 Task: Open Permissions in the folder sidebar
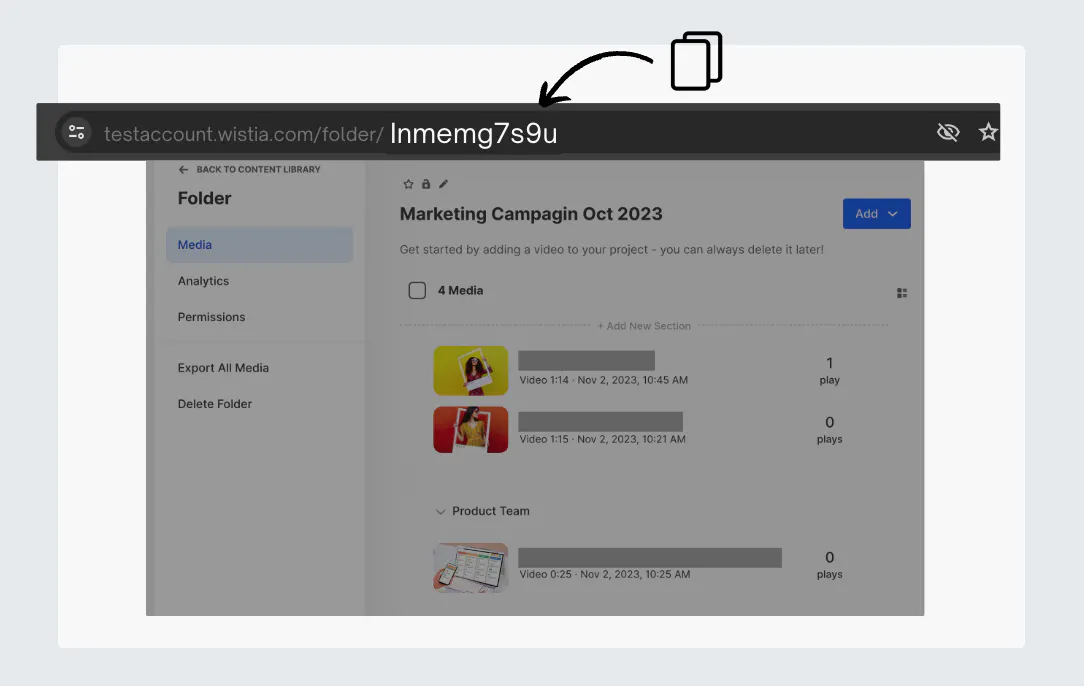click(x=212, y=317)
